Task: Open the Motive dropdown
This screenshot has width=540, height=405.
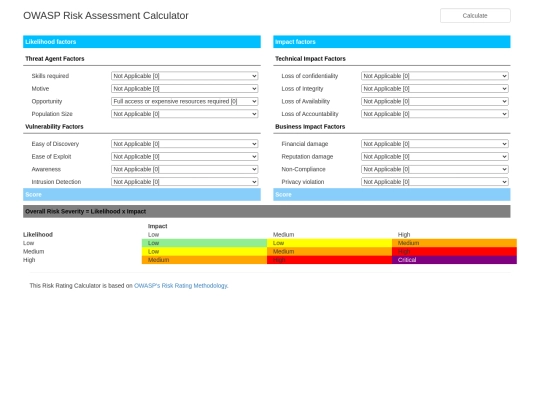Action: [x=184, y=89]
